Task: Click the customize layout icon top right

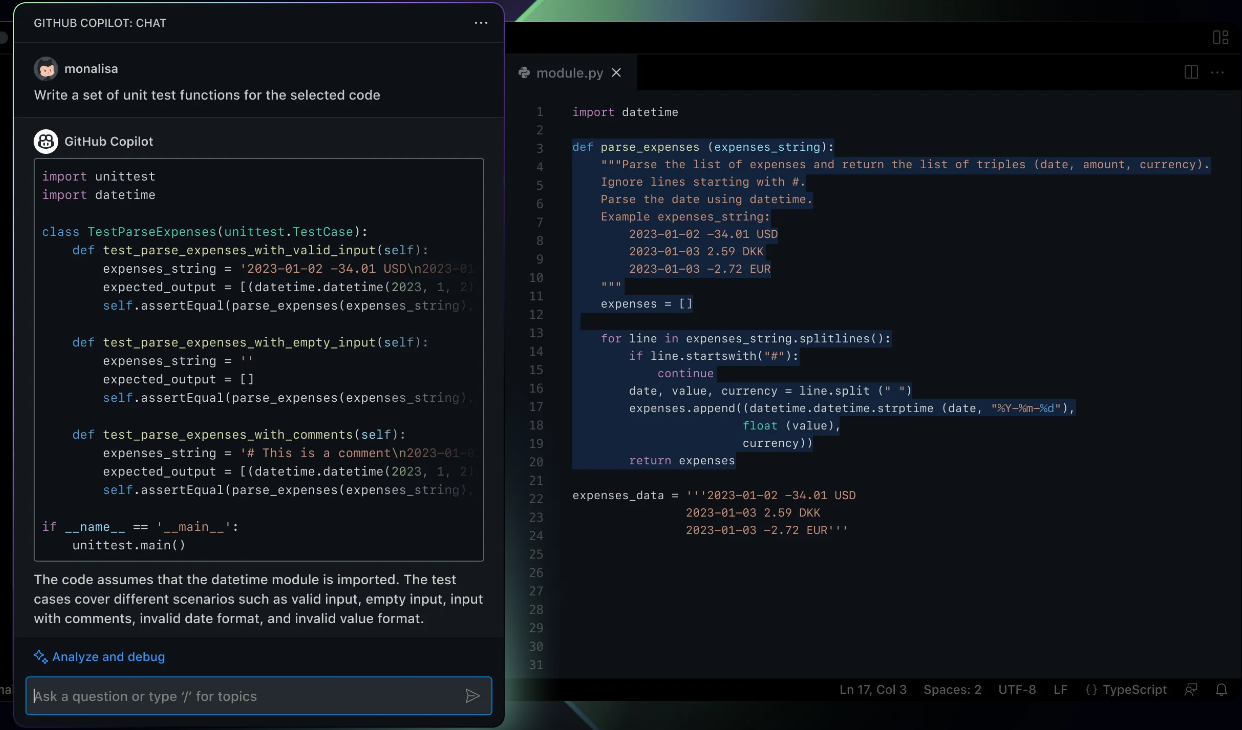Action: click(1220, 36)
